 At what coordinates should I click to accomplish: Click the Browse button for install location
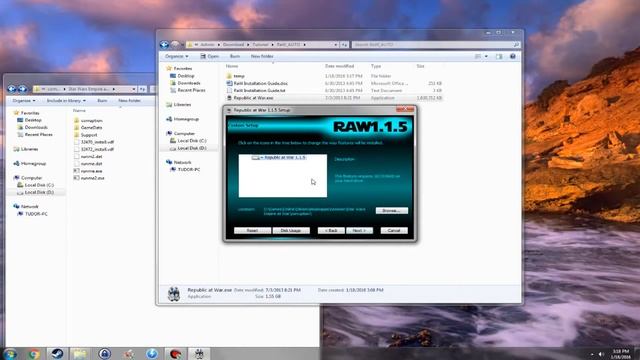coord(391,211)
